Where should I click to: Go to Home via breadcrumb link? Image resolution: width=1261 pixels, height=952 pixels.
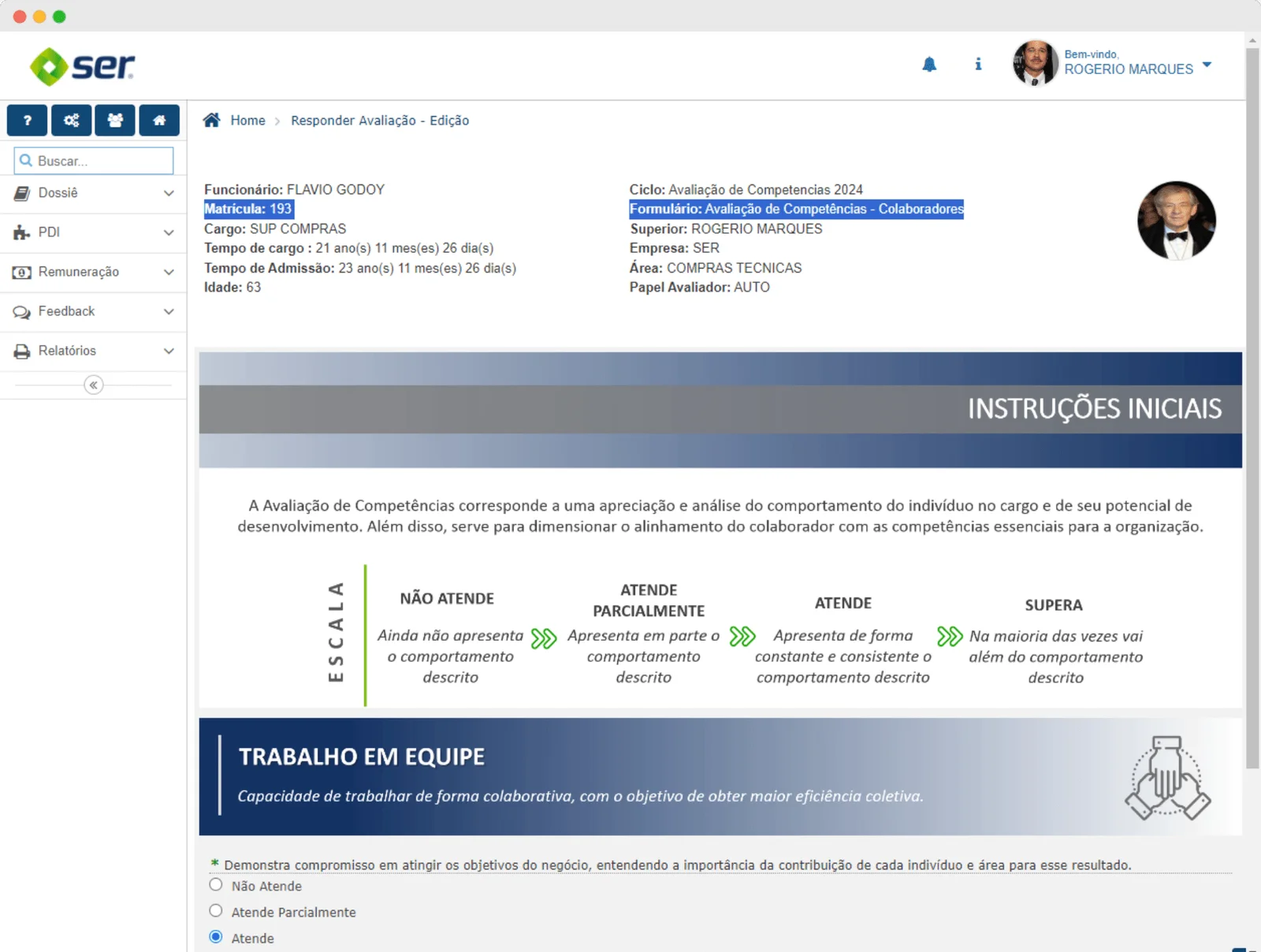247,121
